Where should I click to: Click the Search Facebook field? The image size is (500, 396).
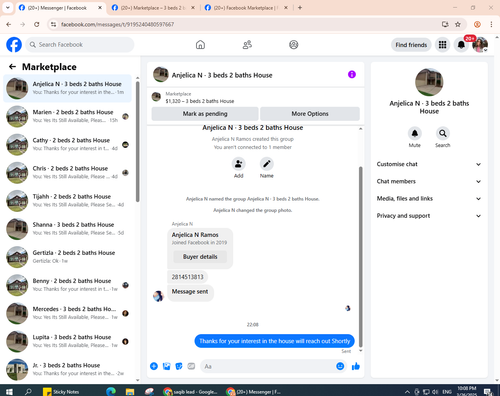(80, 45)
